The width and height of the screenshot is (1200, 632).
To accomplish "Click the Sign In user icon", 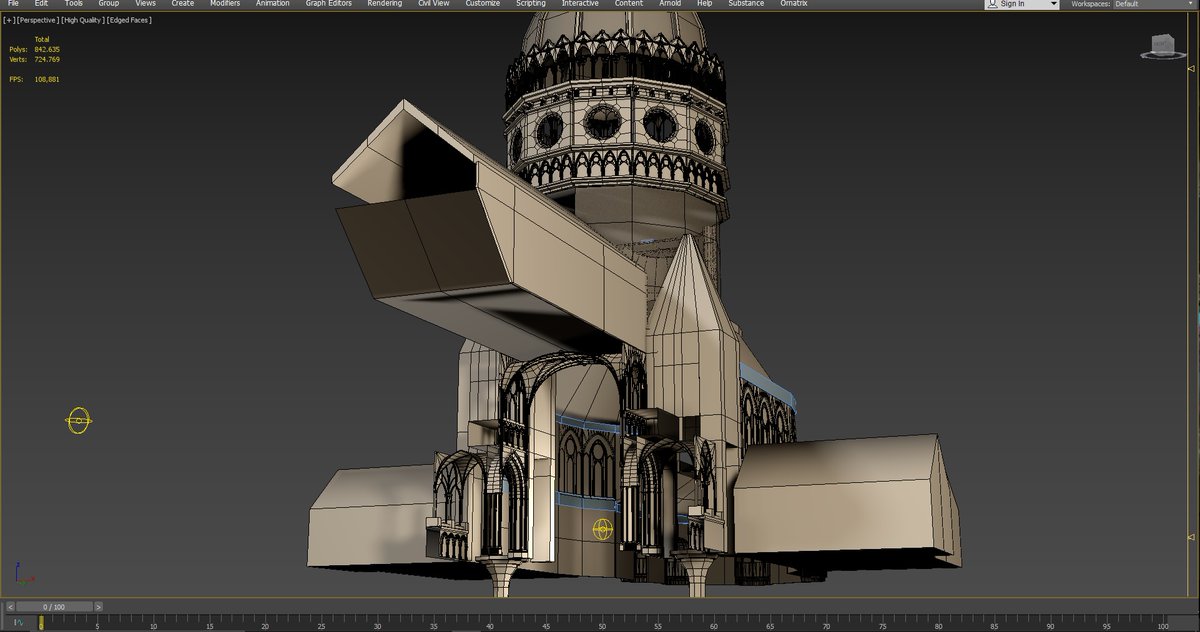I will click(x=992, y=4).
